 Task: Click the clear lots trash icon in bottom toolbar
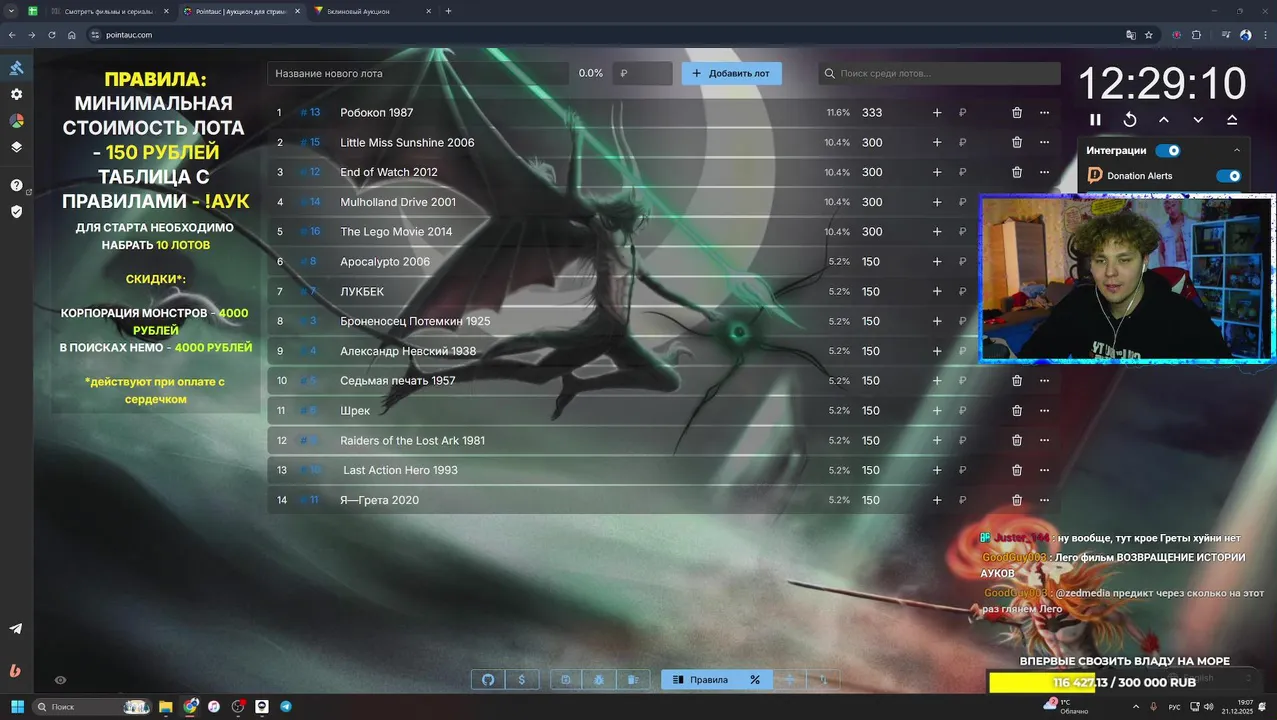pyautogui.click(x=633, y=680)
